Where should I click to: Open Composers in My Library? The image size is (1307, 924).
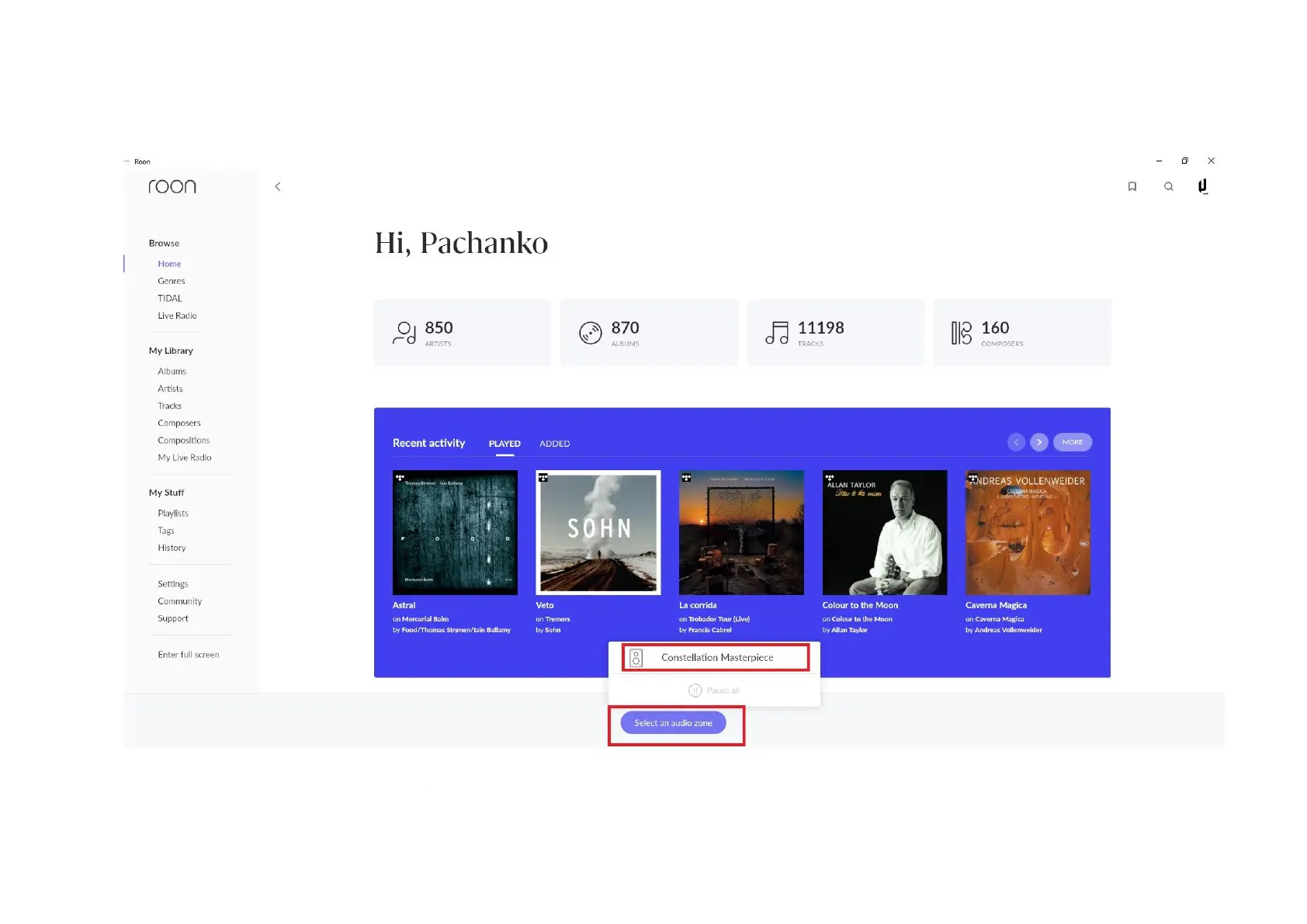tap(179, 423)
